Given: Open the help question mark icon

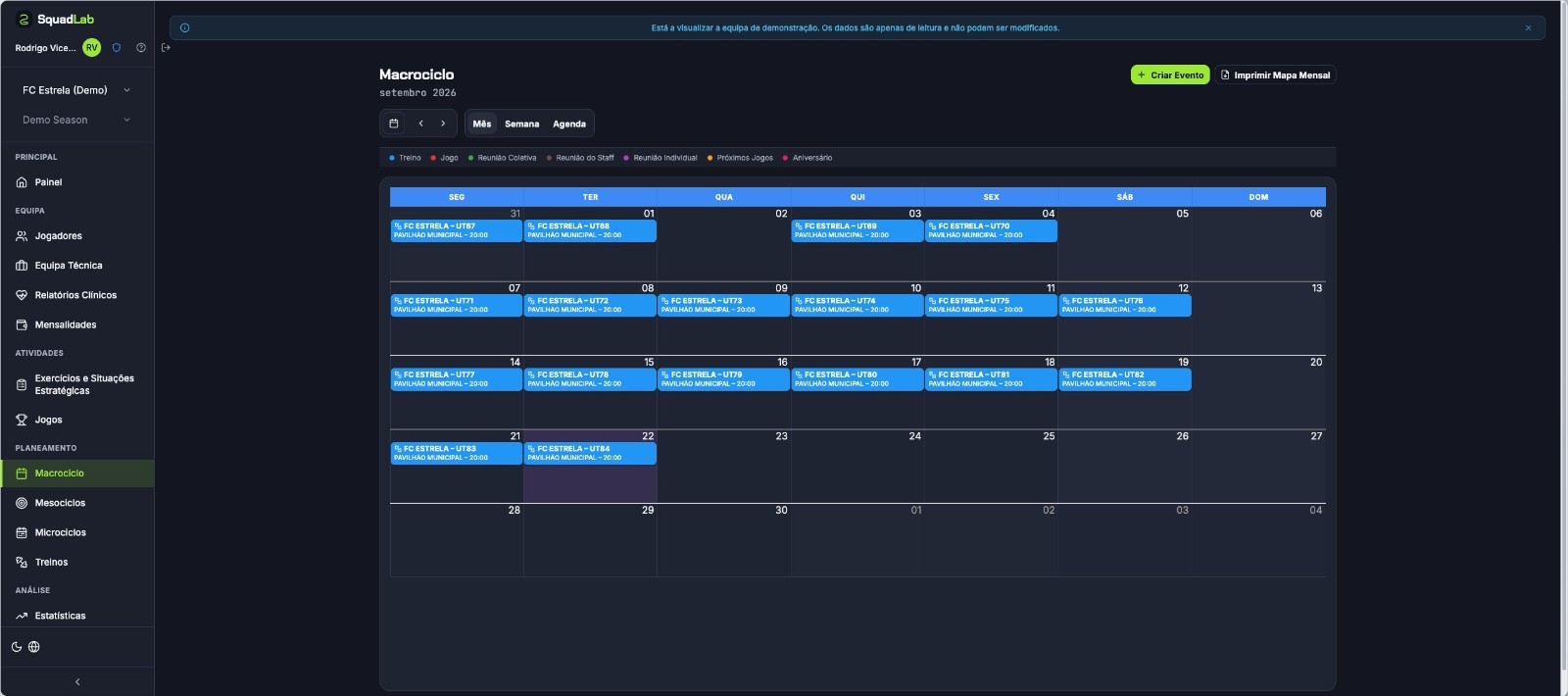Looking at the screenshot, I should (141, 47).
